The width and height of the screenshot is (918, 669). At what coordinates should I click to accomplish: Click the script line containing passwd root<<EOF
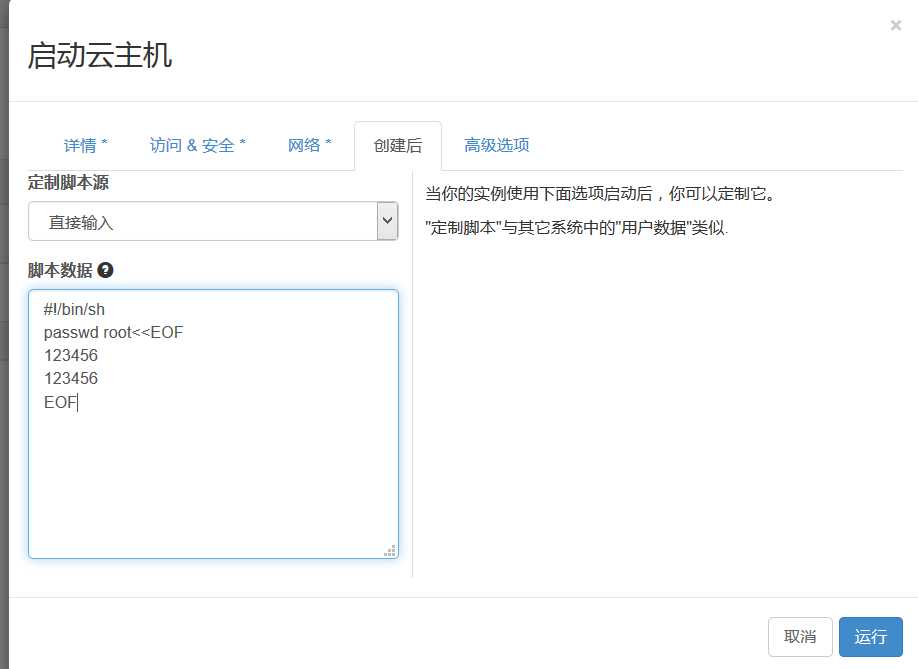pos(113,332)
